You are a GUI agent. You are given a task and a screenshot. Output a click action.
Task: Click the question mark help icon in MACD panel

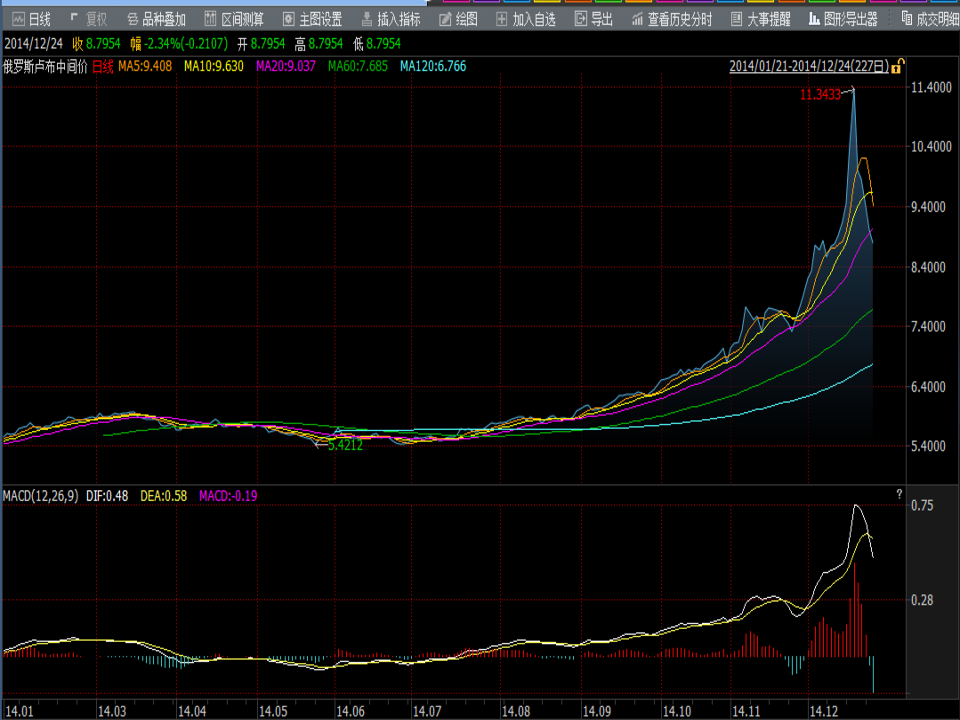[899, 494]
